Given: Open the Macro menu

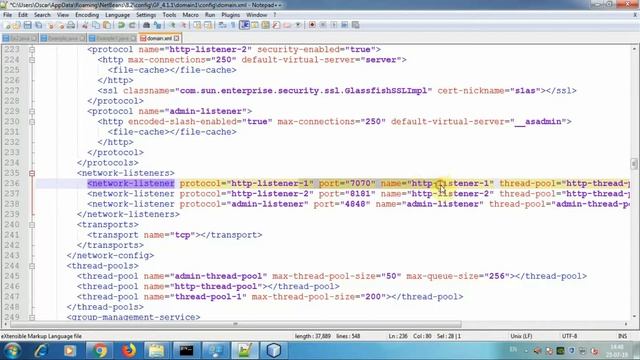Looking at the screenshot, I should tap(190, 15).
